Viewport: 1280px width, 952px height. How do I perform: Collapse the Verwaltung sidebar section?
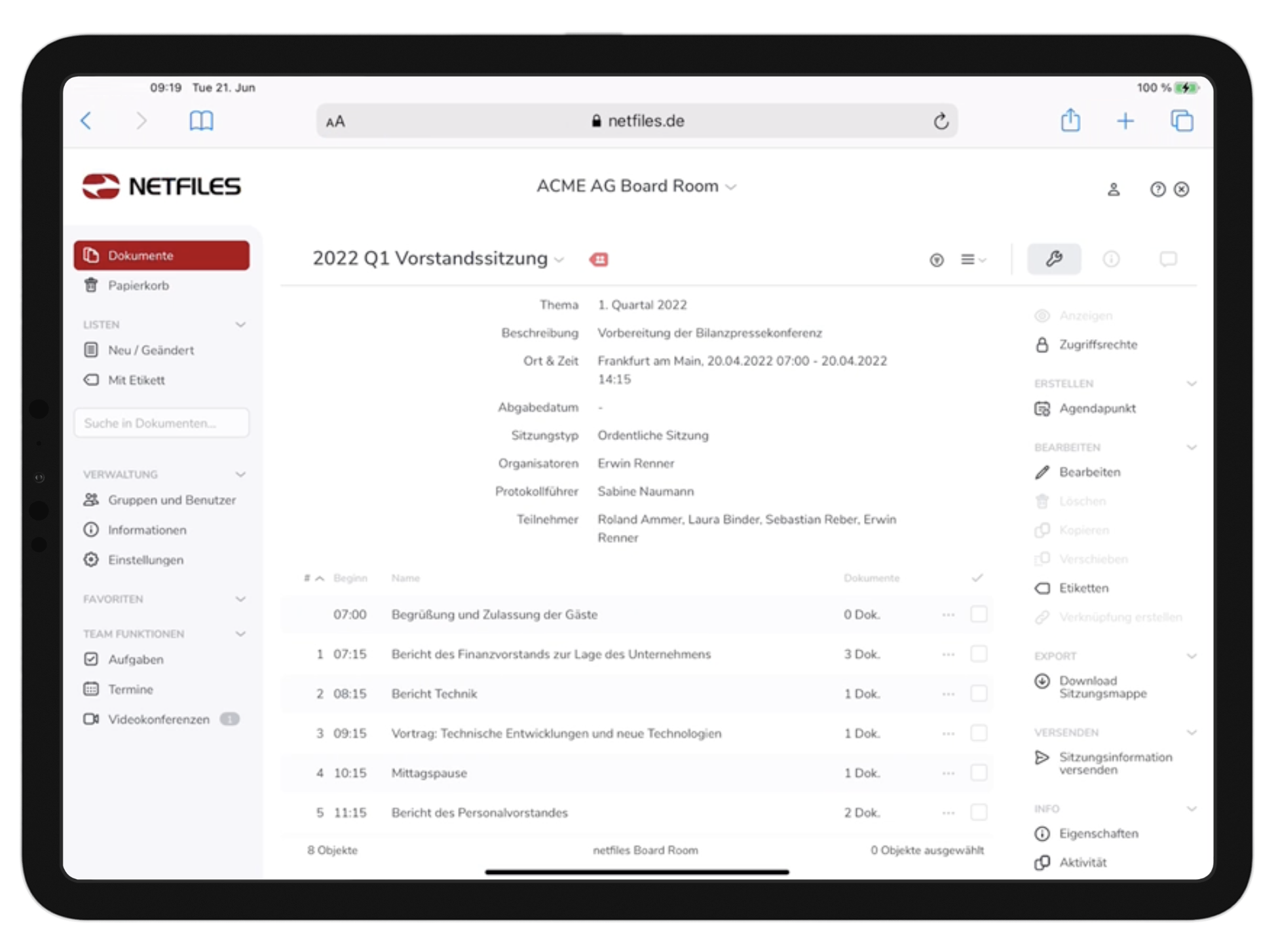pos(240,474)
